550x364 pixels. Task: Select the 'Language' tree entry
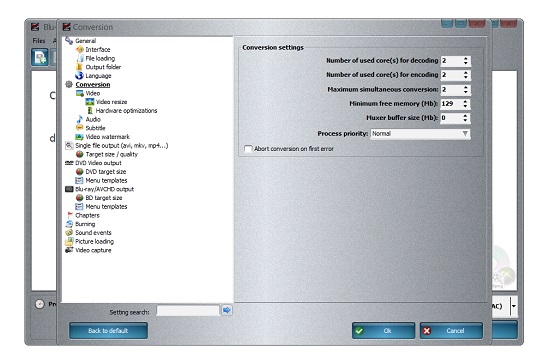coord(98,76)
